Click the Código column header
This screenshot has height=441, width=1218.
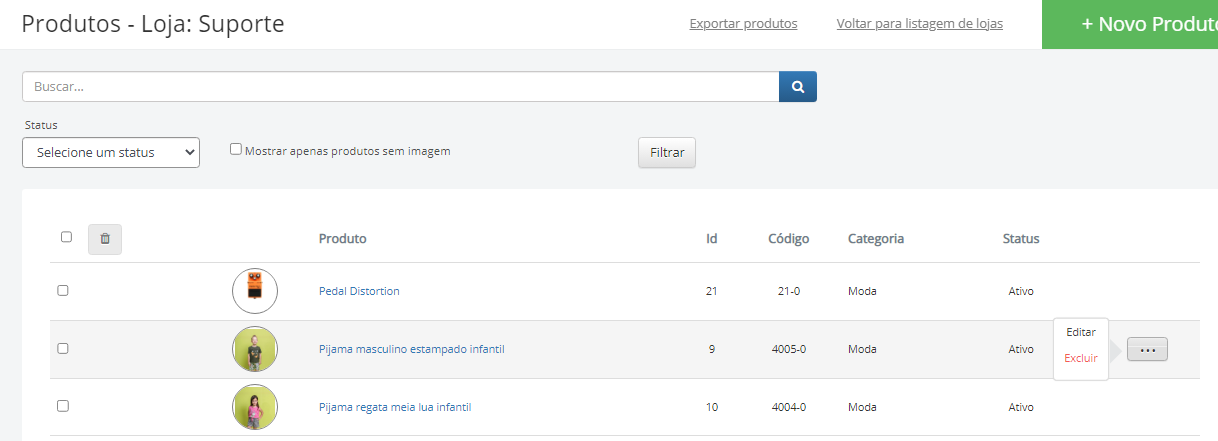(789, 239)
